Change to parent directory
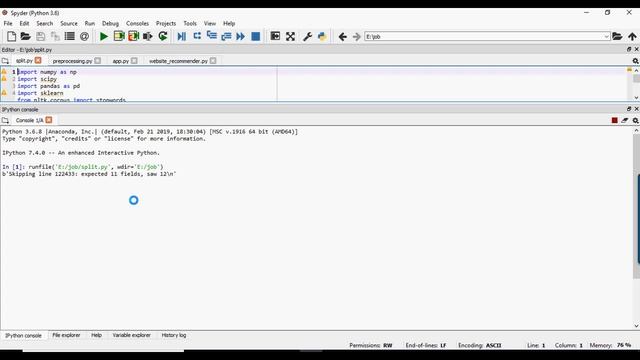This screenshot has height=360, width=640. pos(632,36)
